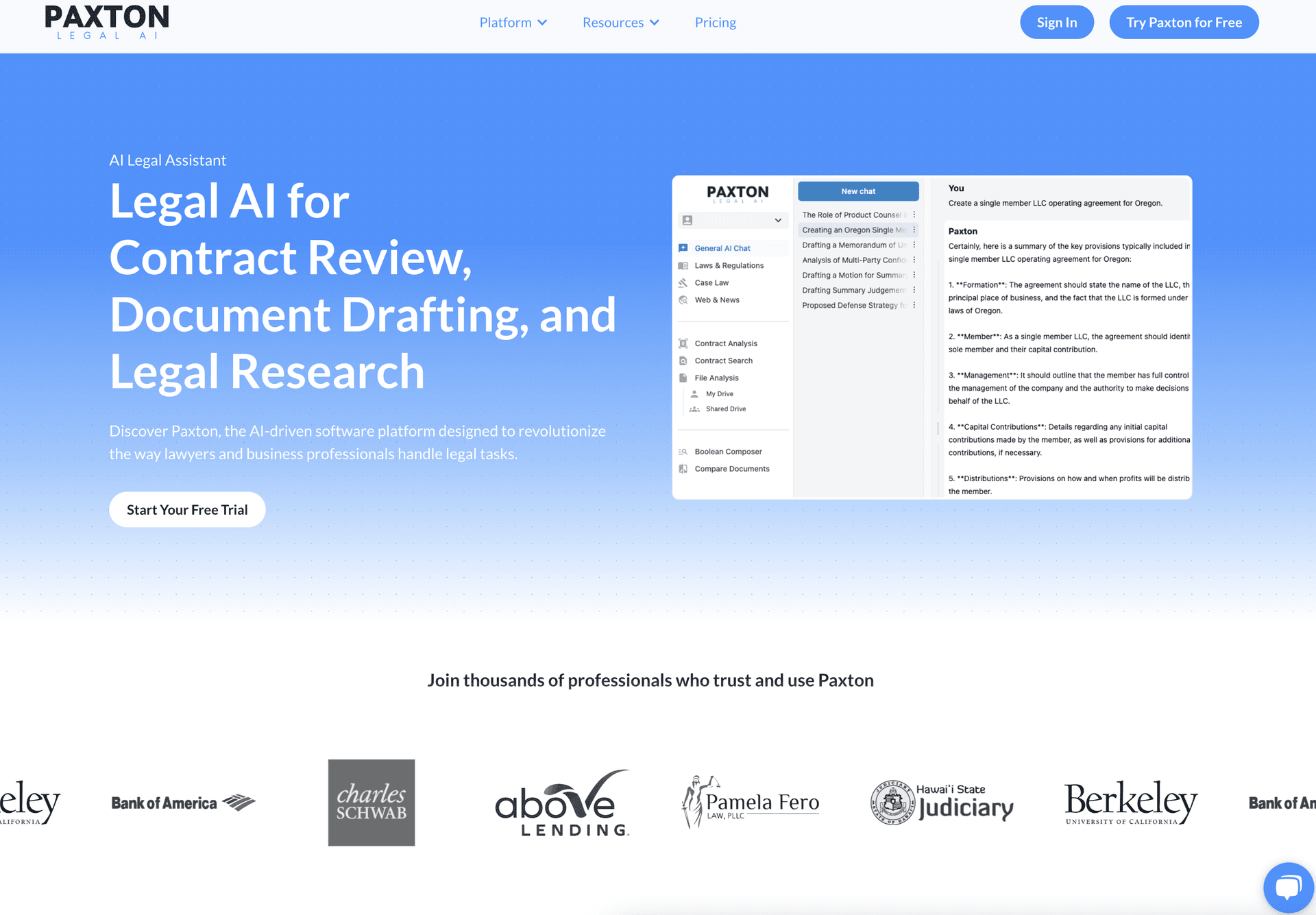The image size is (1316, 915).
Task: Open options for Drafting Summary Judgement chat
Action: 914,290
